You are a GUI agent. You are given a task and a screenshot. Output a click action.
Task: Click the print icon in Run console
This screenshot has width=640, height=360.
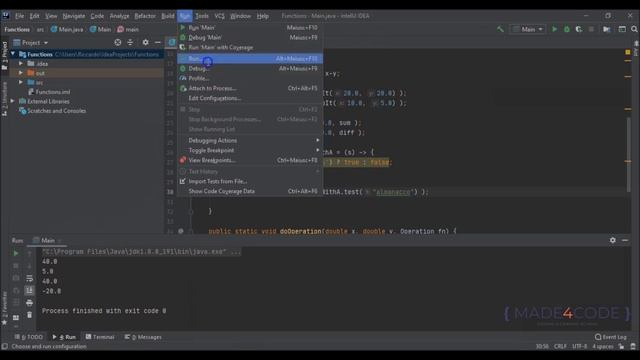(29, 303)
